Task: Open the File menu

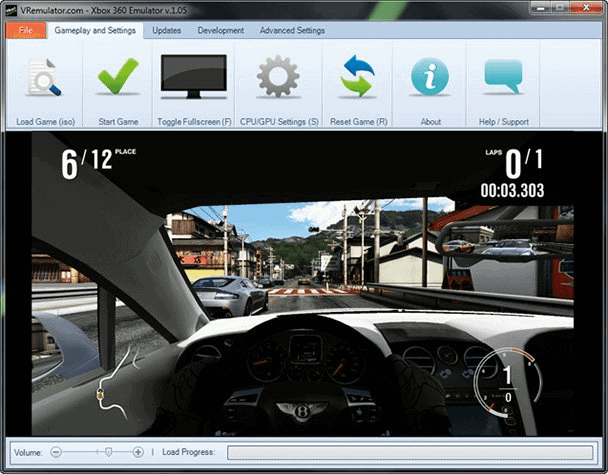Action: pyautogui.click(x=25, y=31)
